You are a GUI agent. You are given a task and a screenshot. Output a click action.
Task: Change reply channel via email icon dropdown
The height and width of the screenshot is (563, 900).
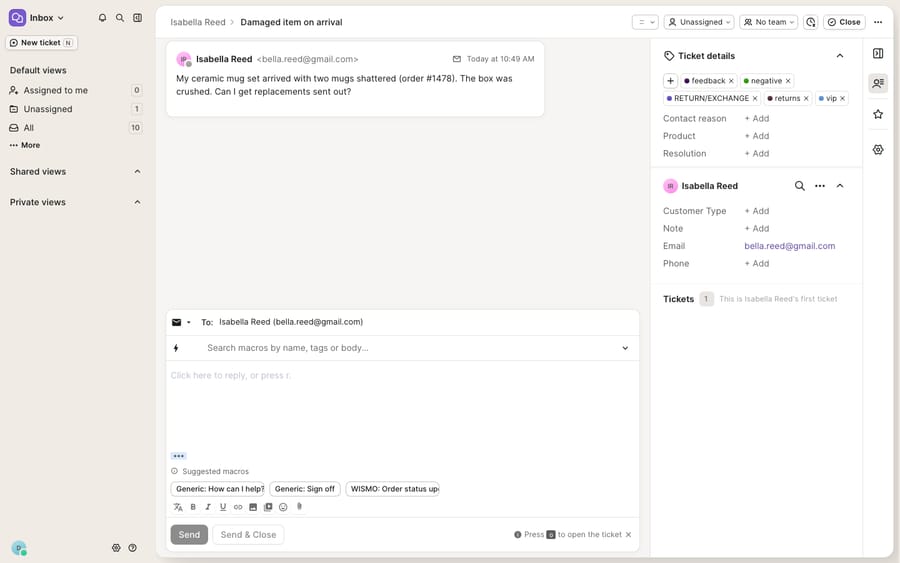click(181, 323)
